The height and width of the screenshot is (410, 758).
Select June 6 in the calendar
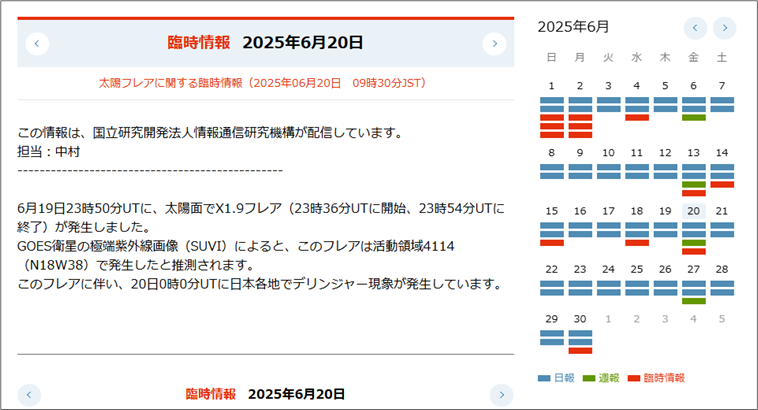click(693, 86)
